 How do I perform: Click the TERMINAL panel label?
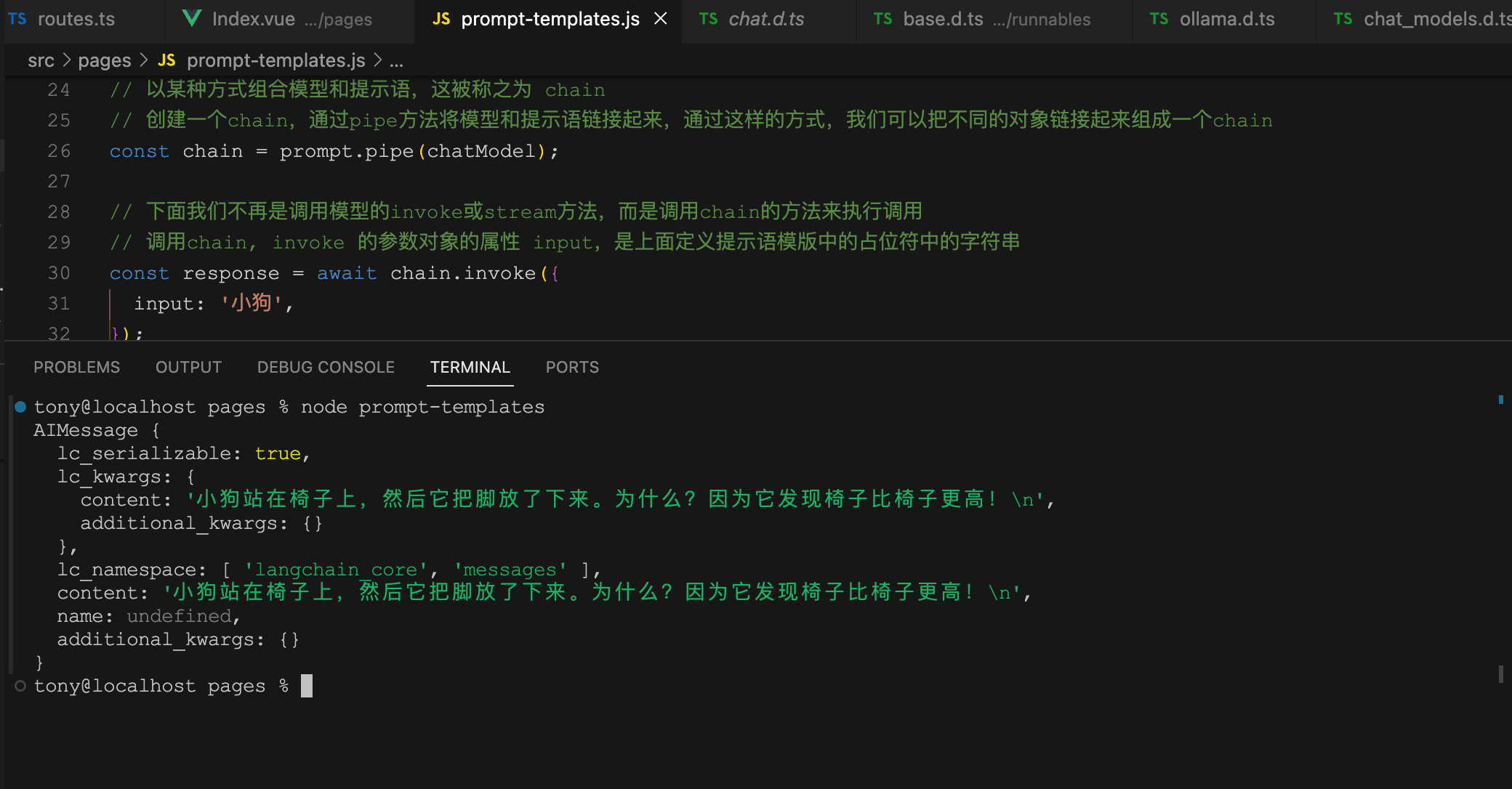[x=470, y=367]
